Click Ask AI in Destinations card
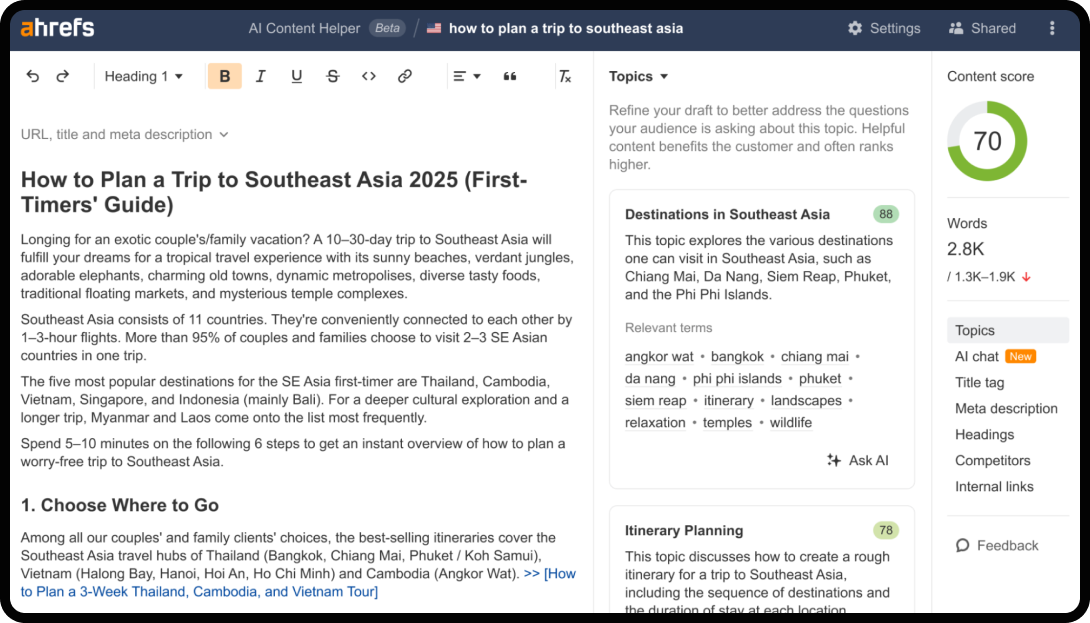This screenshot has height=623, width=1090. click(x=858, y=460)
